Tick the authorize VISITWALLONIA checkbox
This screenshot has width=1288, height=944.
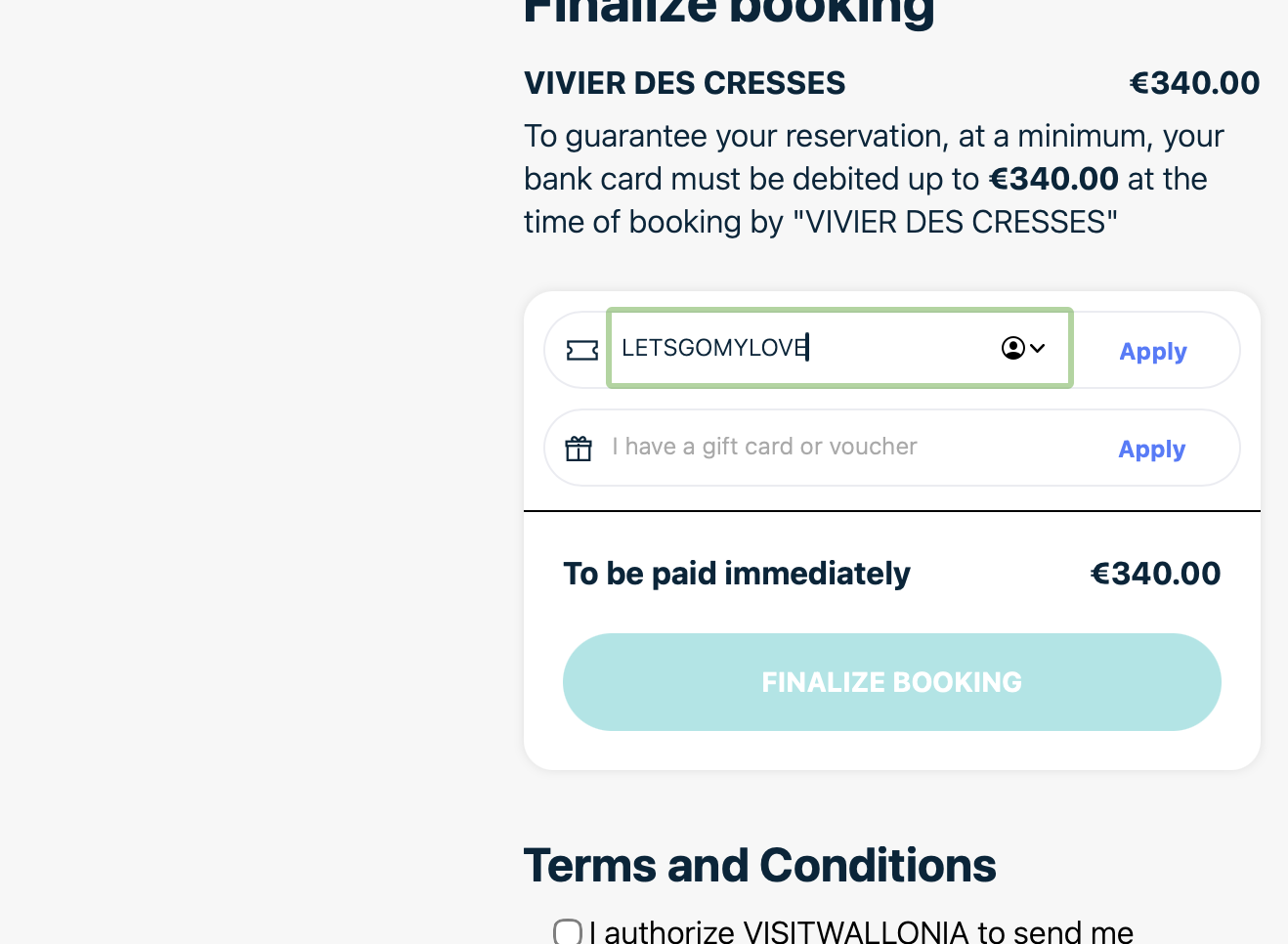click(568, 931)
